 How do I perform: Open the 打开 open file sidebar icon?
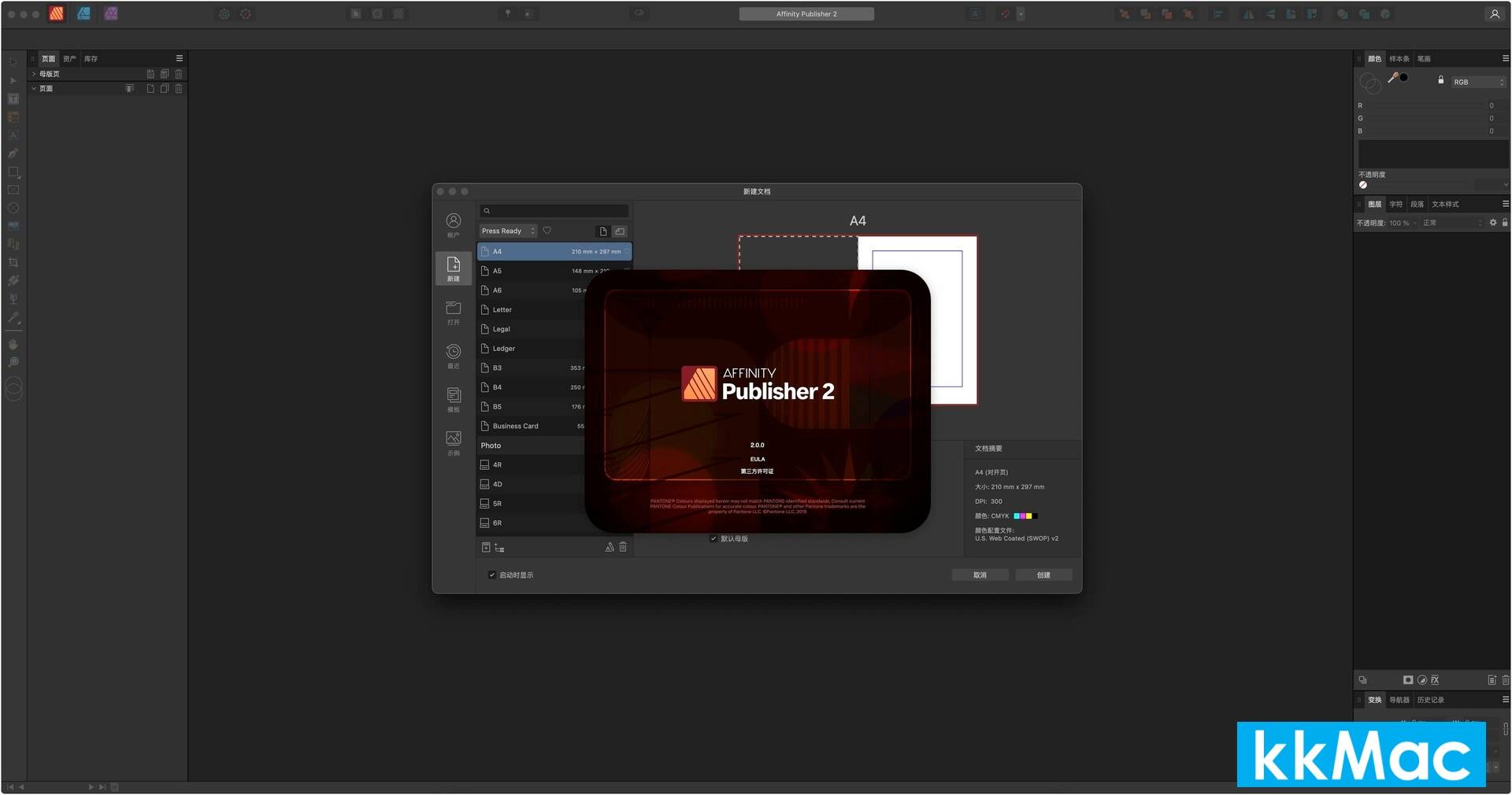point(454,312)
